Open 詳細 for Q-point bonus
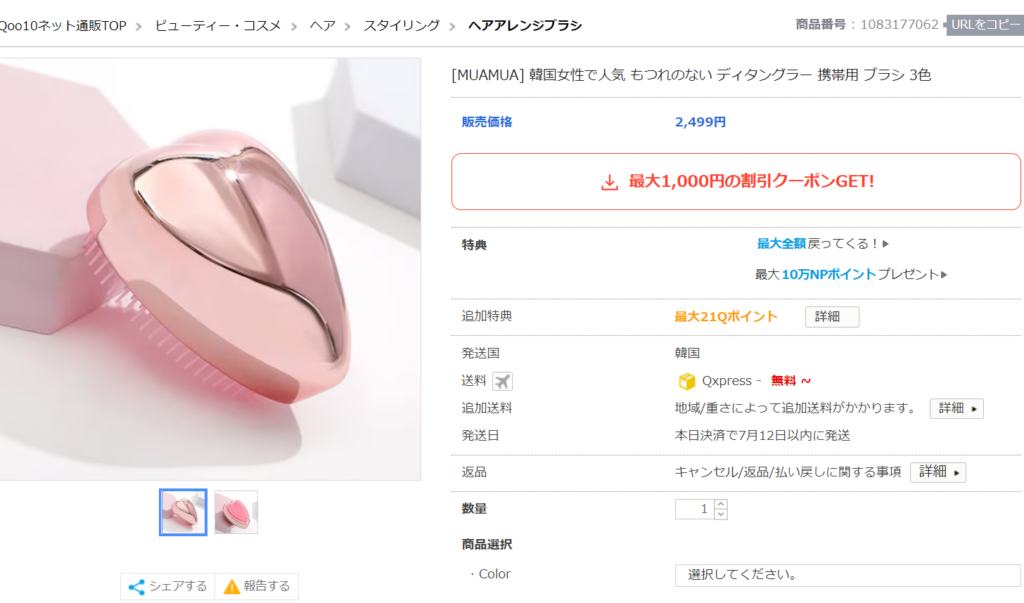 [x=831, y=317]
